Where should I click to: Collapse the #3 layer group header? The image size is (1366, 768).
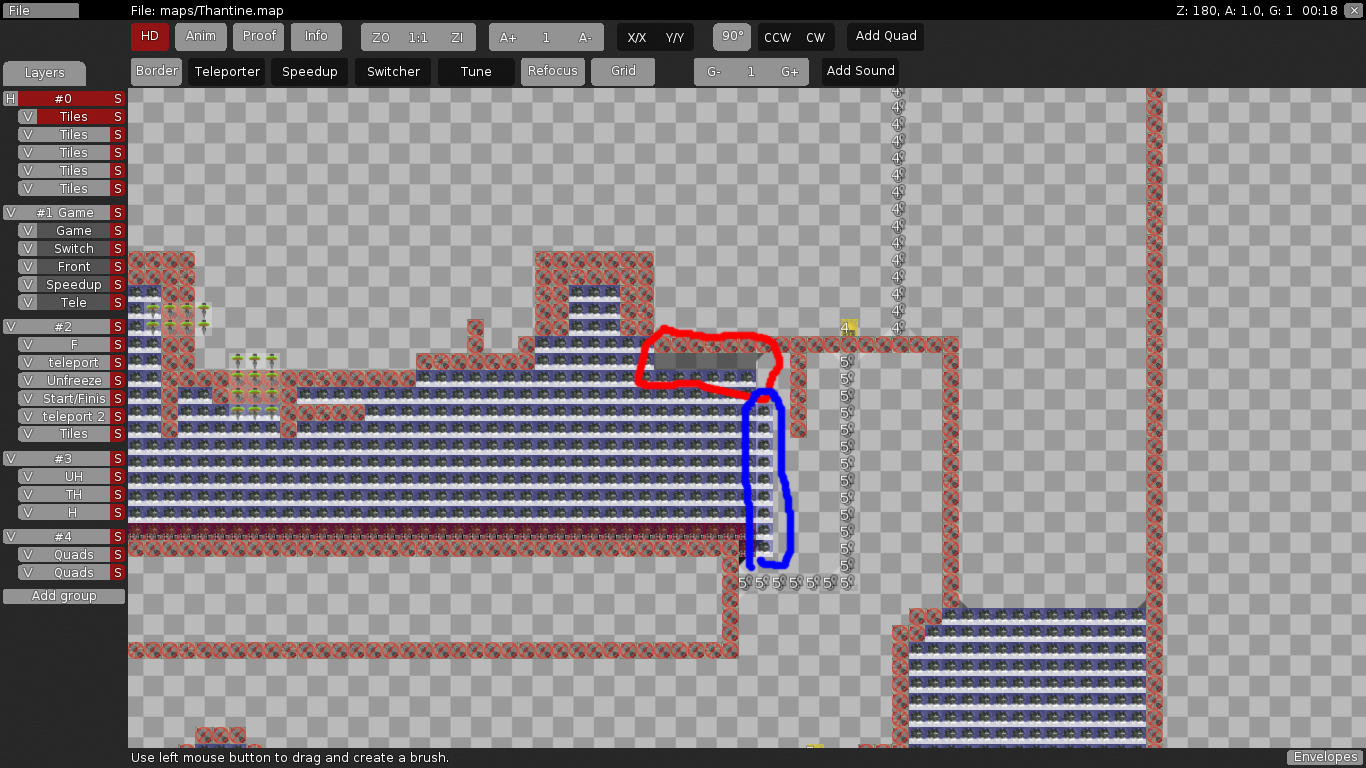pos(10,459)
